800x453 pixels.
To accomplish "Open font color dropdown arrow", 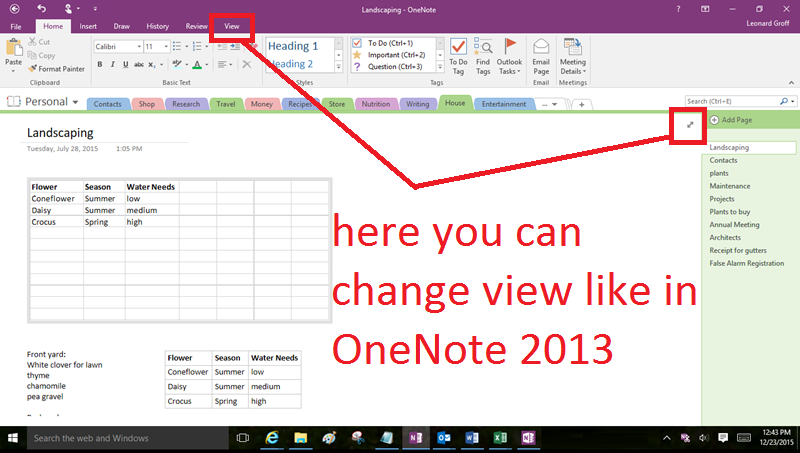I will (207, 64).
